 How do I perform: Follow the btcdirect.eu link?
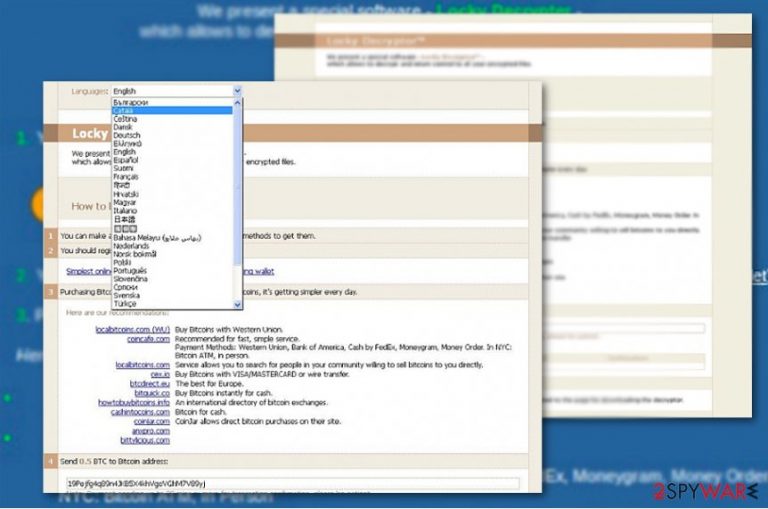pyautogui.click(x=150, y=384)
